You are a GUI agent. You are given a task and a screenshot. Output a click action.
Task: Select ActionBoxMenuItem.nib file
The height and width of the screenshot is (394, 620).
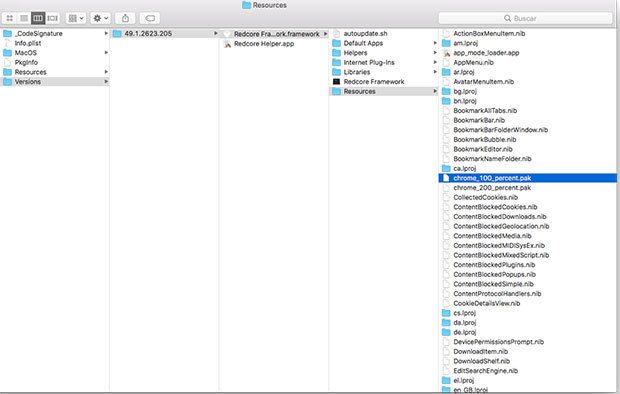[x=528, y=34]
